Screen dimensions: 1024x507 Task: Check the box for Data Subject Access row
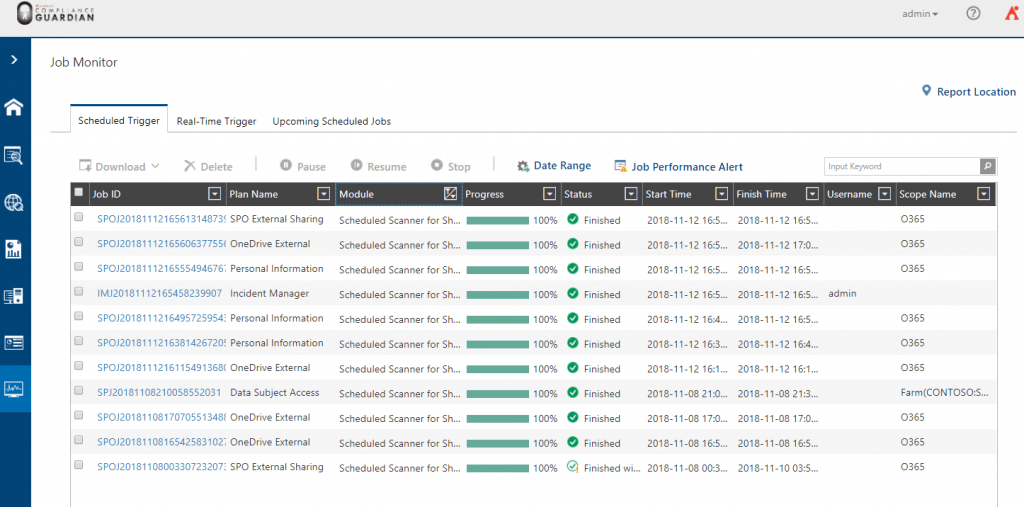point(79,391)
